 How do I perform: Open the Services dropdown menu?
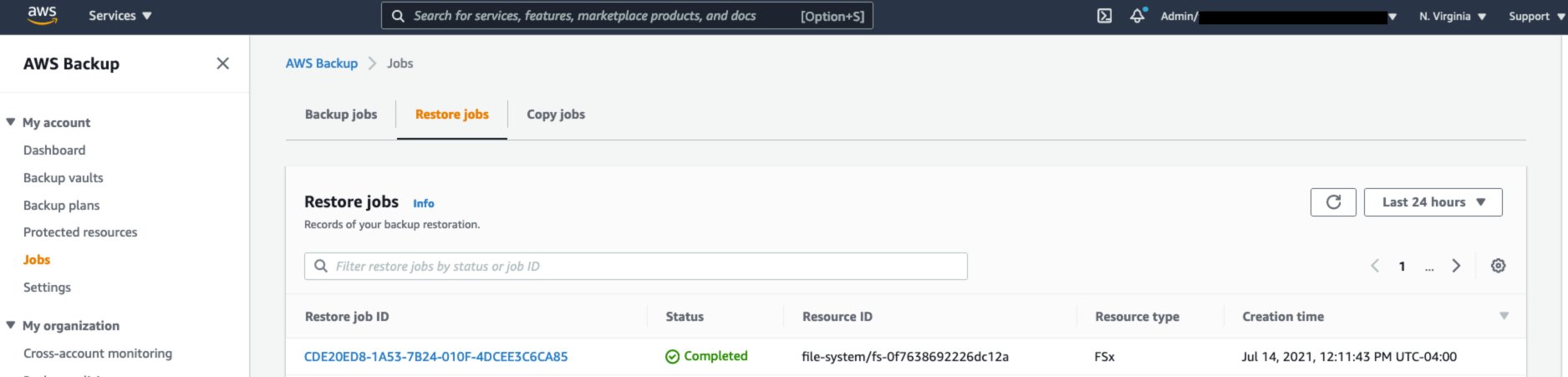pos(120,16)
